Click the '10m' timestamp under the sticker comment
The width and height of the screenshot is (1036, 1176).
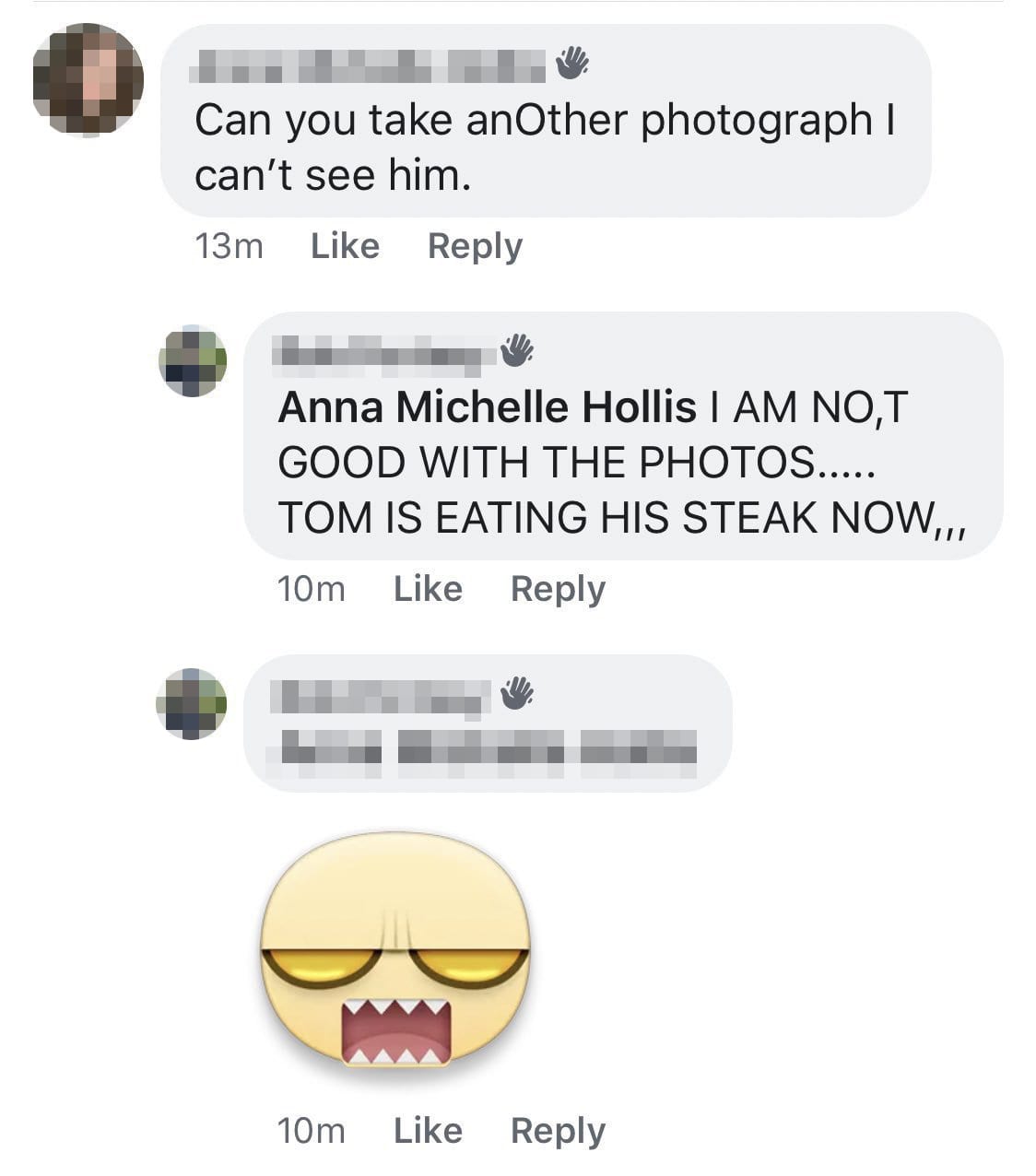(x=312, y=1129)
